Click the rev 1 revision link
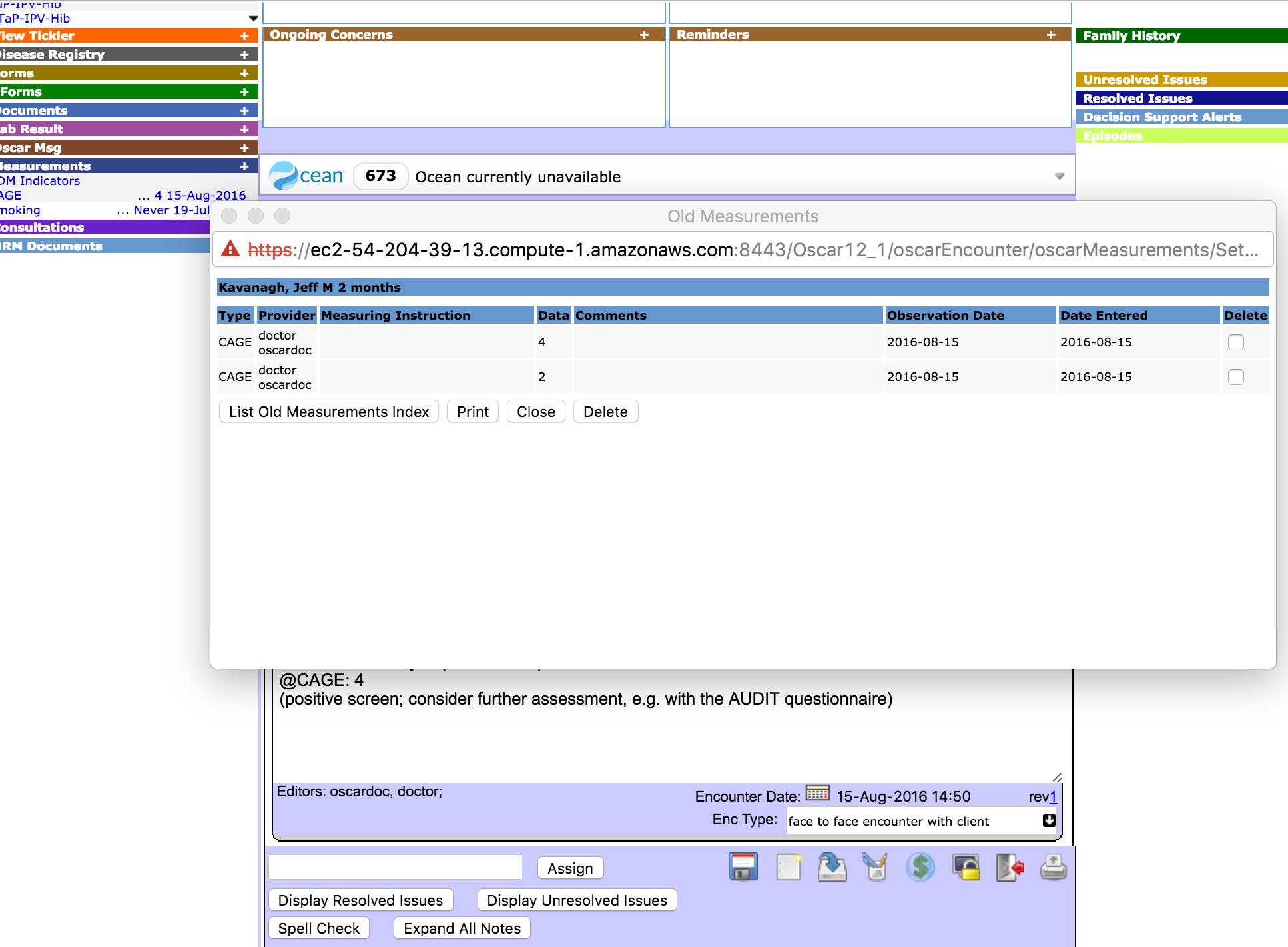The height and width of the screenshot is (947, 1288). point(1053,796)
